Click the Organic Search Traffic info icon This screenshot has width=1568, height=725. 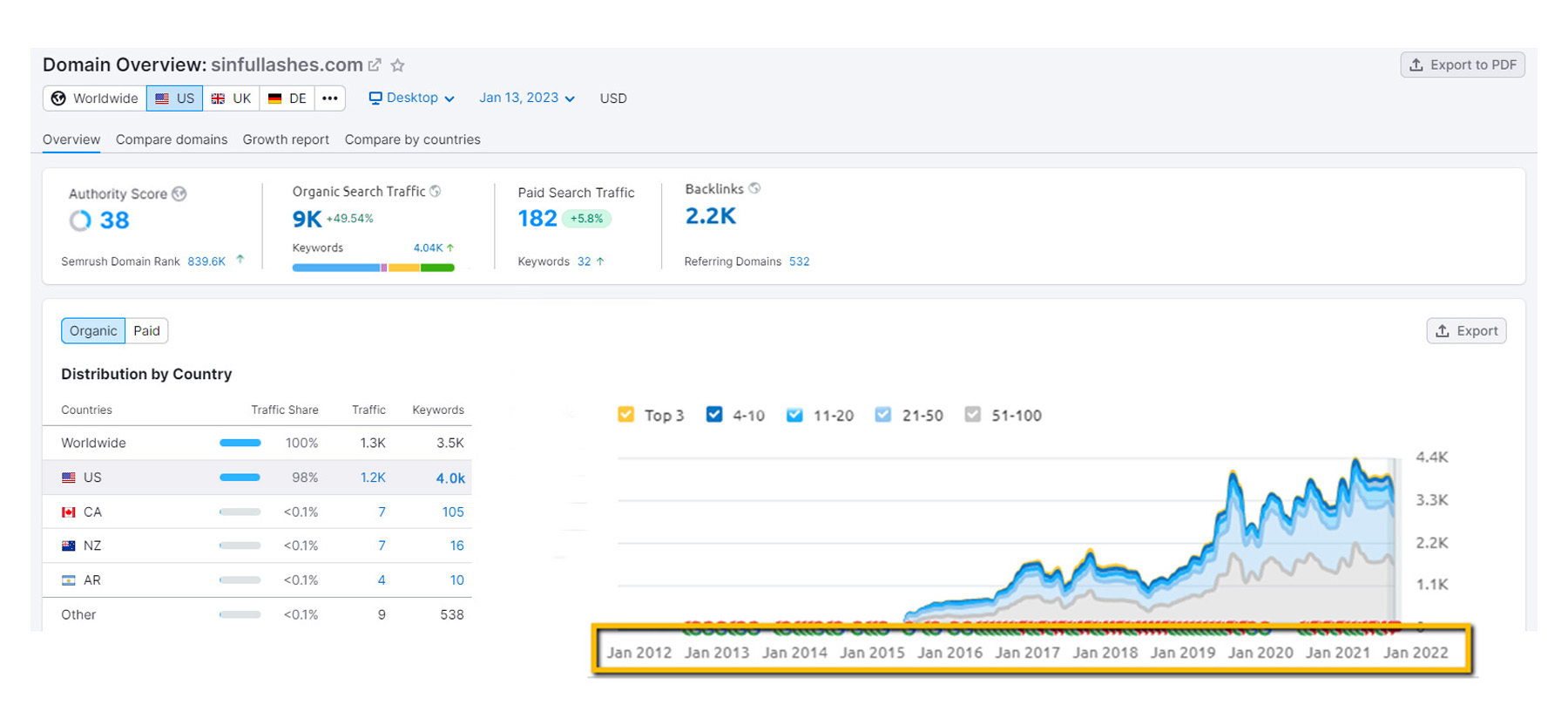click(x=436, y=191)
